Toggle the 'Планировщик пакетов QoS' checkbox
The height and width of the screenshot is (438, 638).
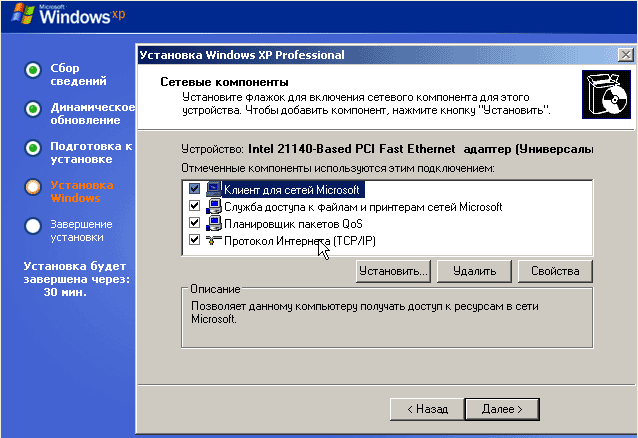point(194,223)
